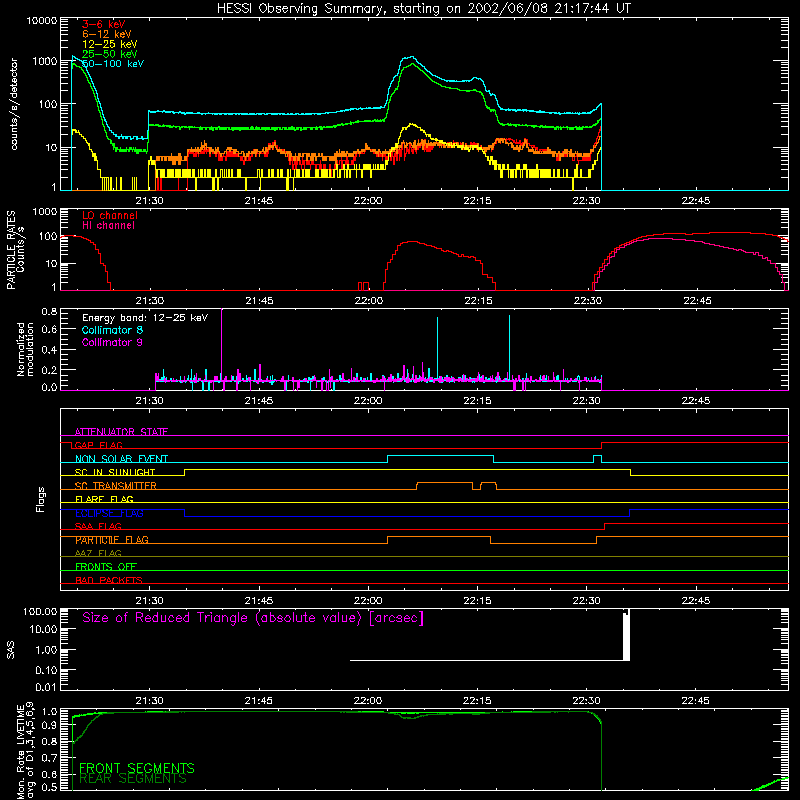
Task: Click the "BAD PACKETS" flag label
Action: (x=109, y=581)
